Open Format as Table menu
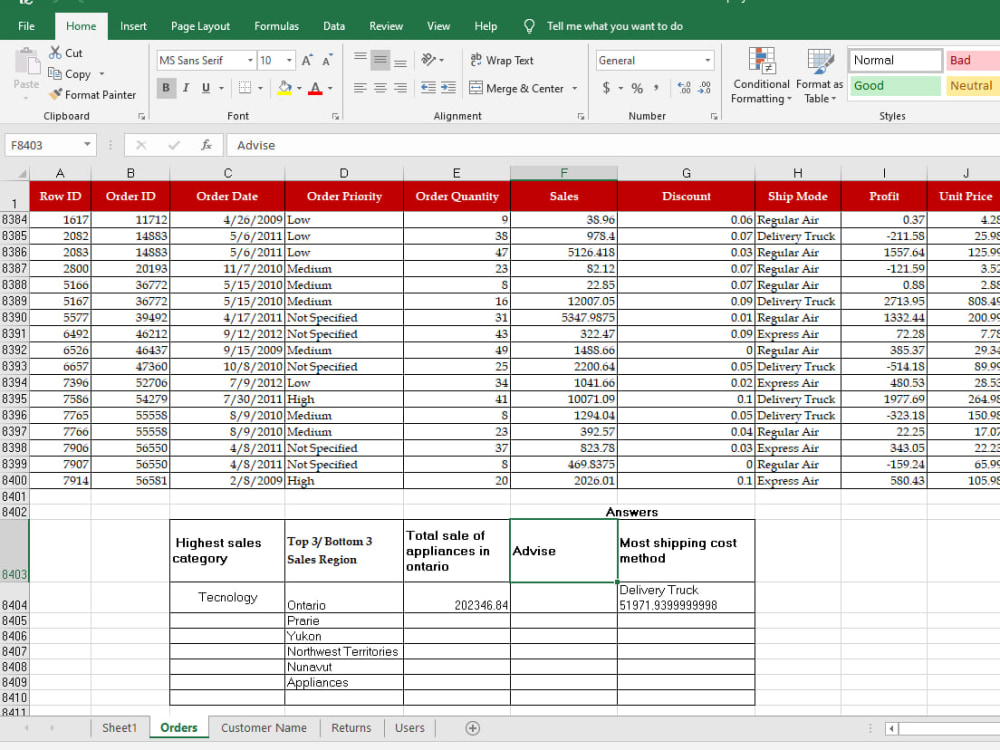The image size is (1000, 750). (820, 76)
